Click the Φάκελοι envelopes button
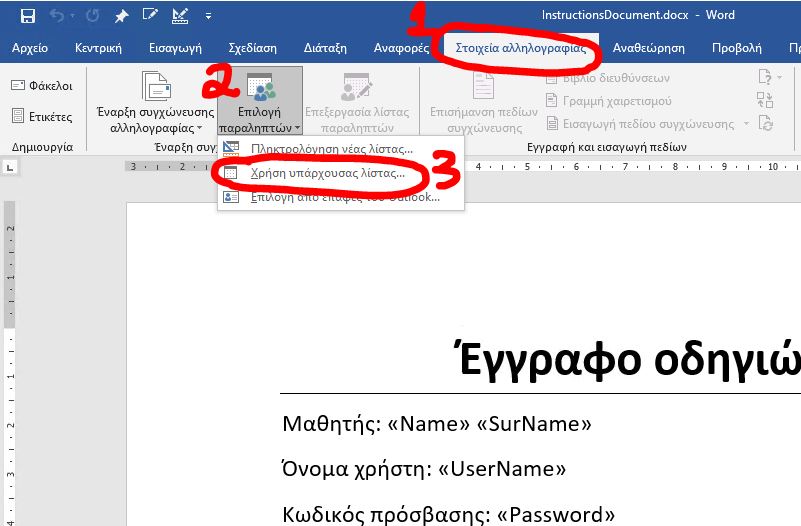 coord(42,85)
